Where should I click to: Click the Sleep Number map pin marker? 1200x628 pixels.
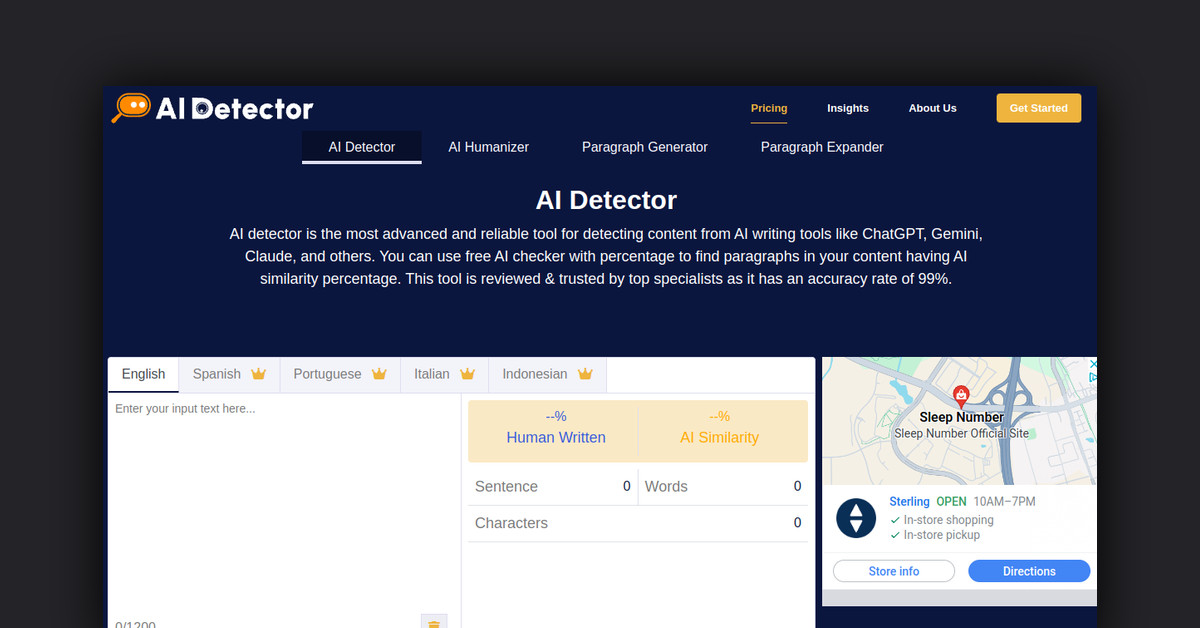coord(961,395)
